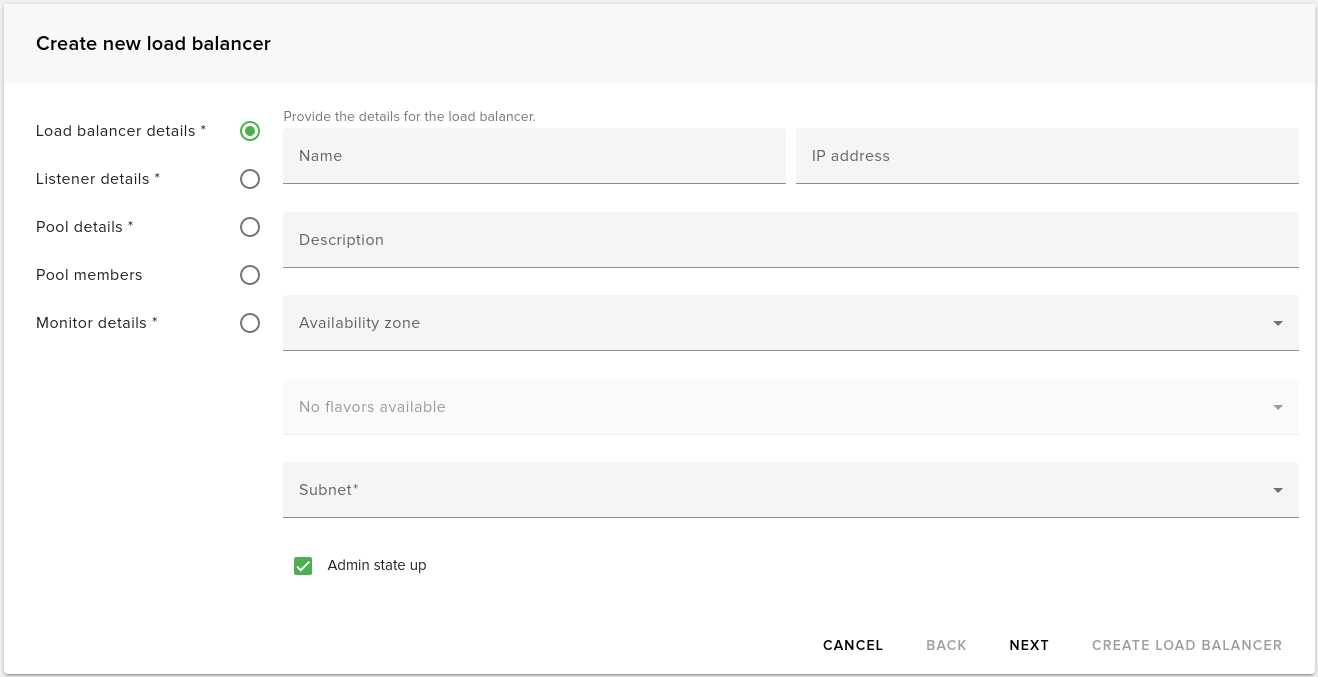Open the Availability zone dropdown arrow

(x=1277, y=323)
